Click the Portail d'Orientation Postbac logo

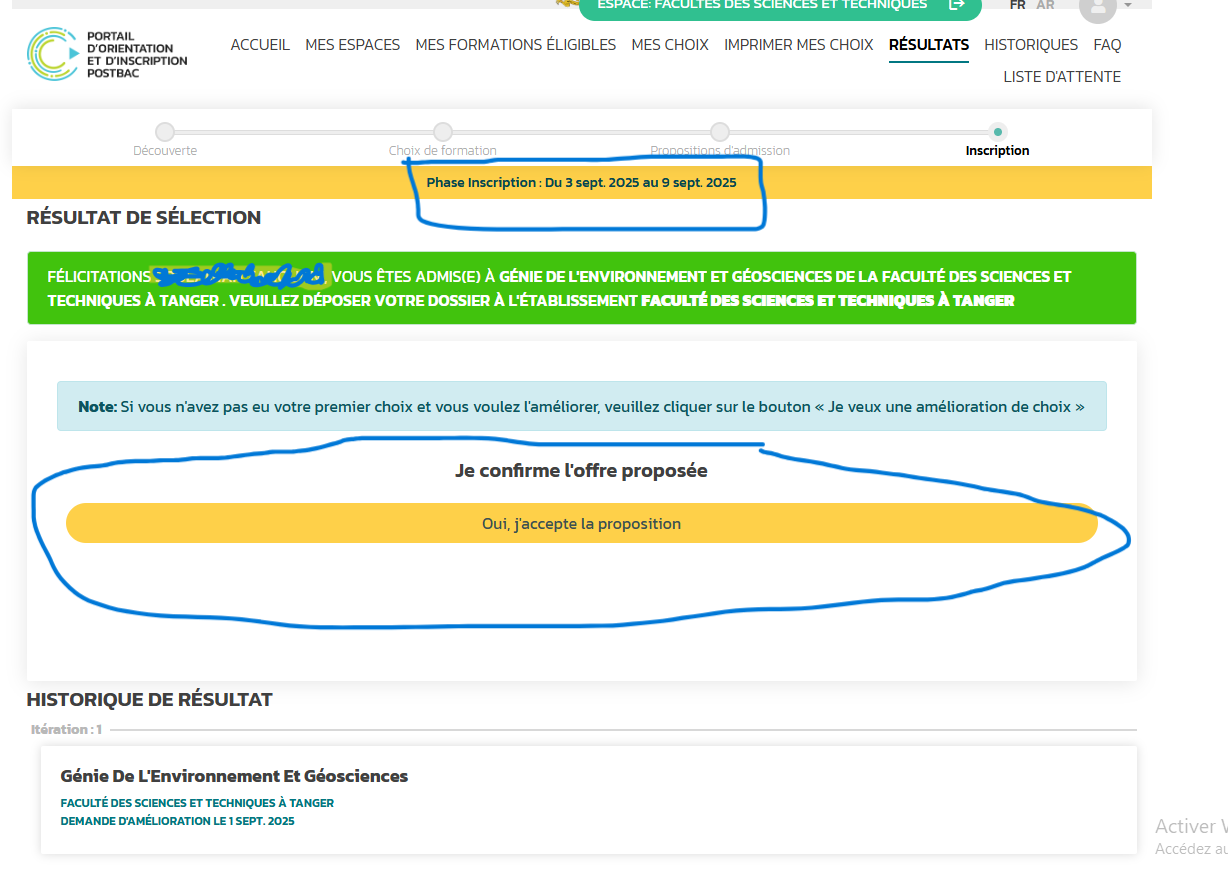pos(107,54)
